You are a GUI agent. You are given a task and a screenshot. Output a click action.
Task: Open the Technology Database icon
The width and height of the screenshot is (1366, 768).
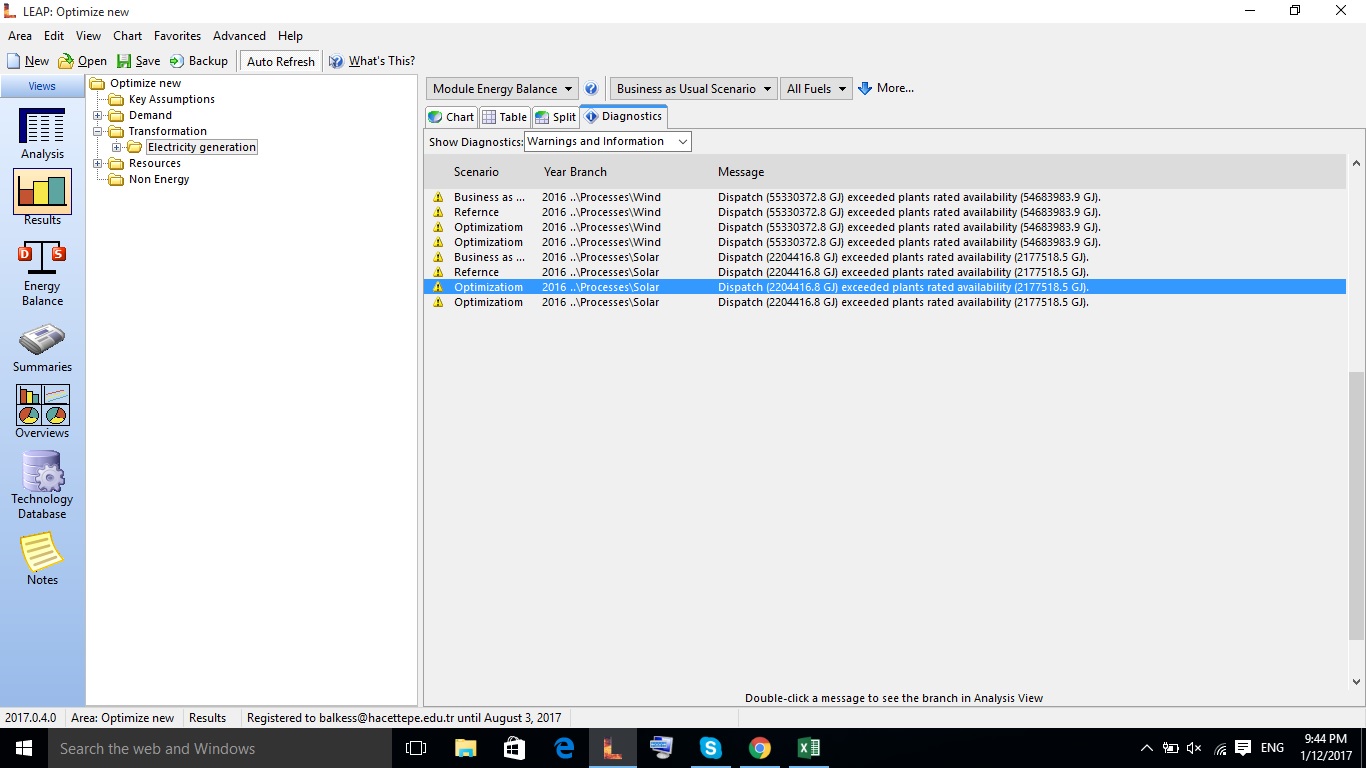(x=42, y=485)
